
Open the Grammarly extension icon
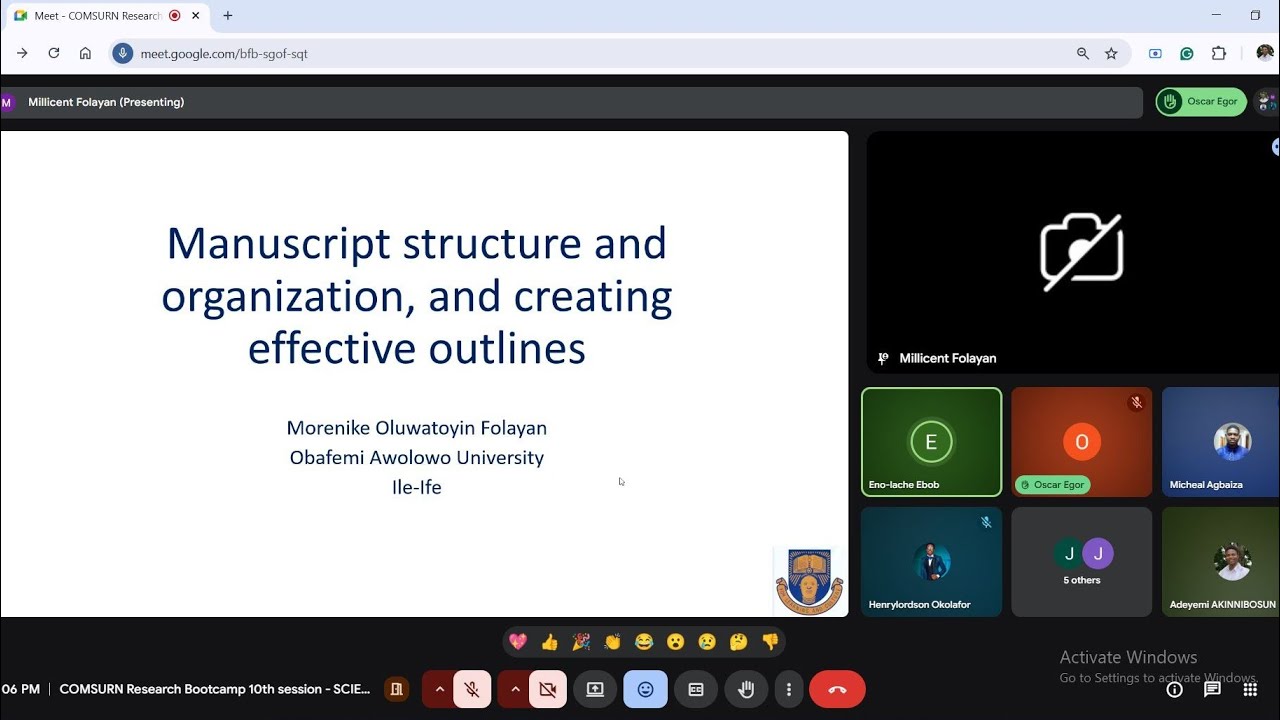coord(1187,54)
